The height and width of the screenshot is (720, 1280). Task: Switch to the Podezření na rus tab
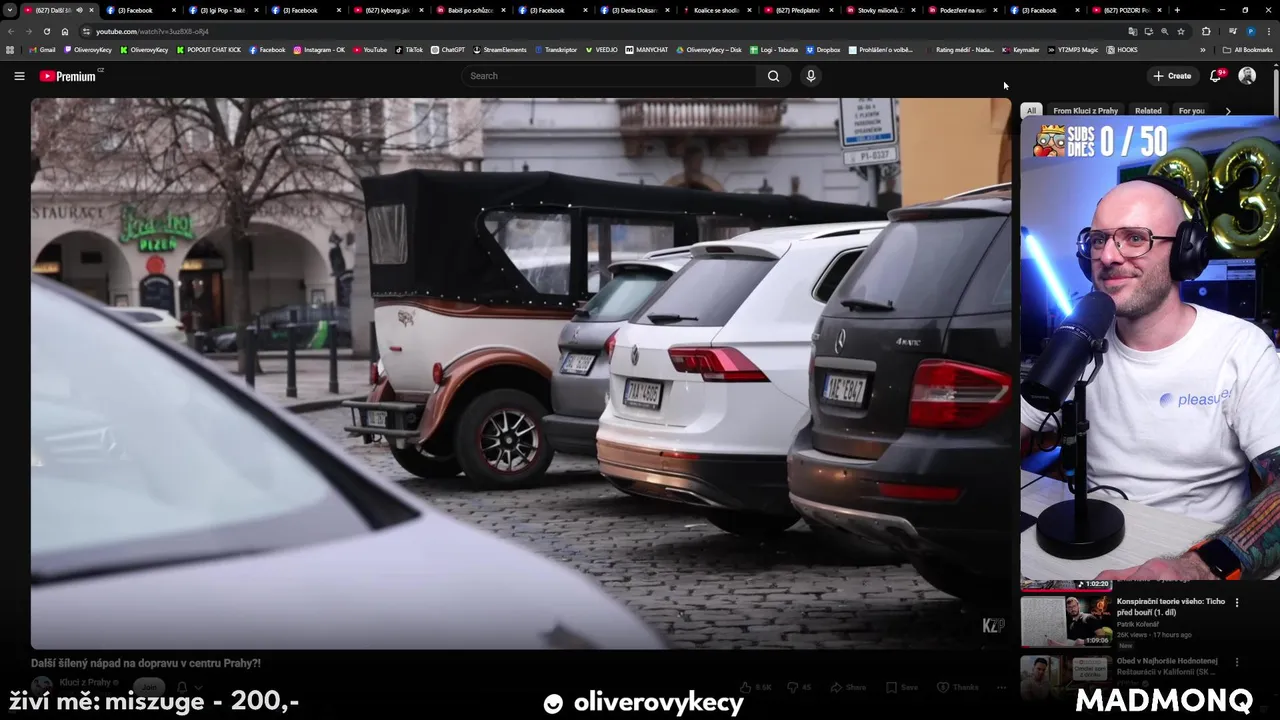pyautogui.click(x=961, y=10)
